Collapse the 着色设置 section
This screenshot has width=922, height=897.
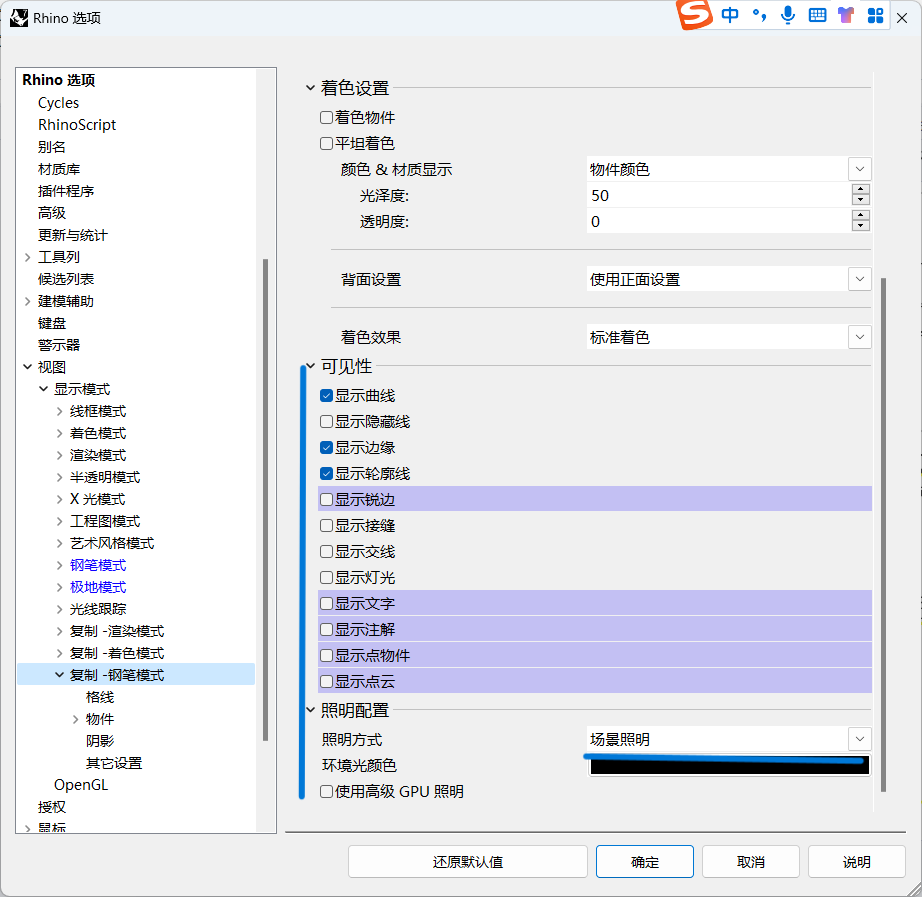[x=310, y=88]
